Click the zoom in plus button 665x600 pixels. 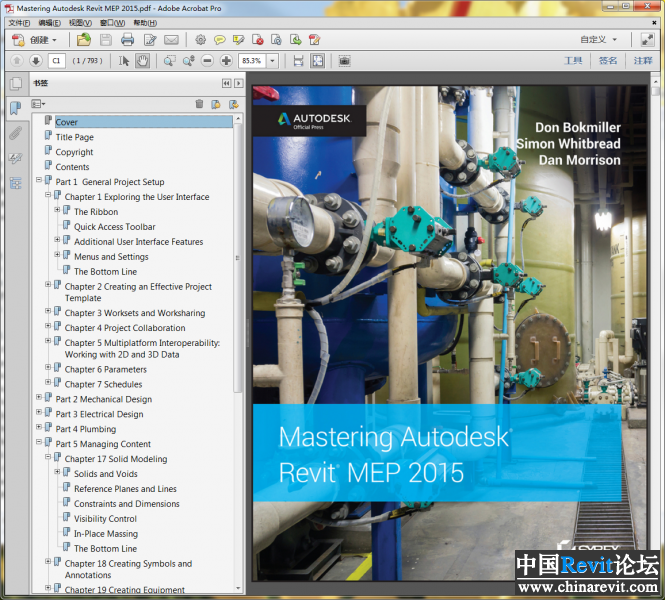(226, 61)
